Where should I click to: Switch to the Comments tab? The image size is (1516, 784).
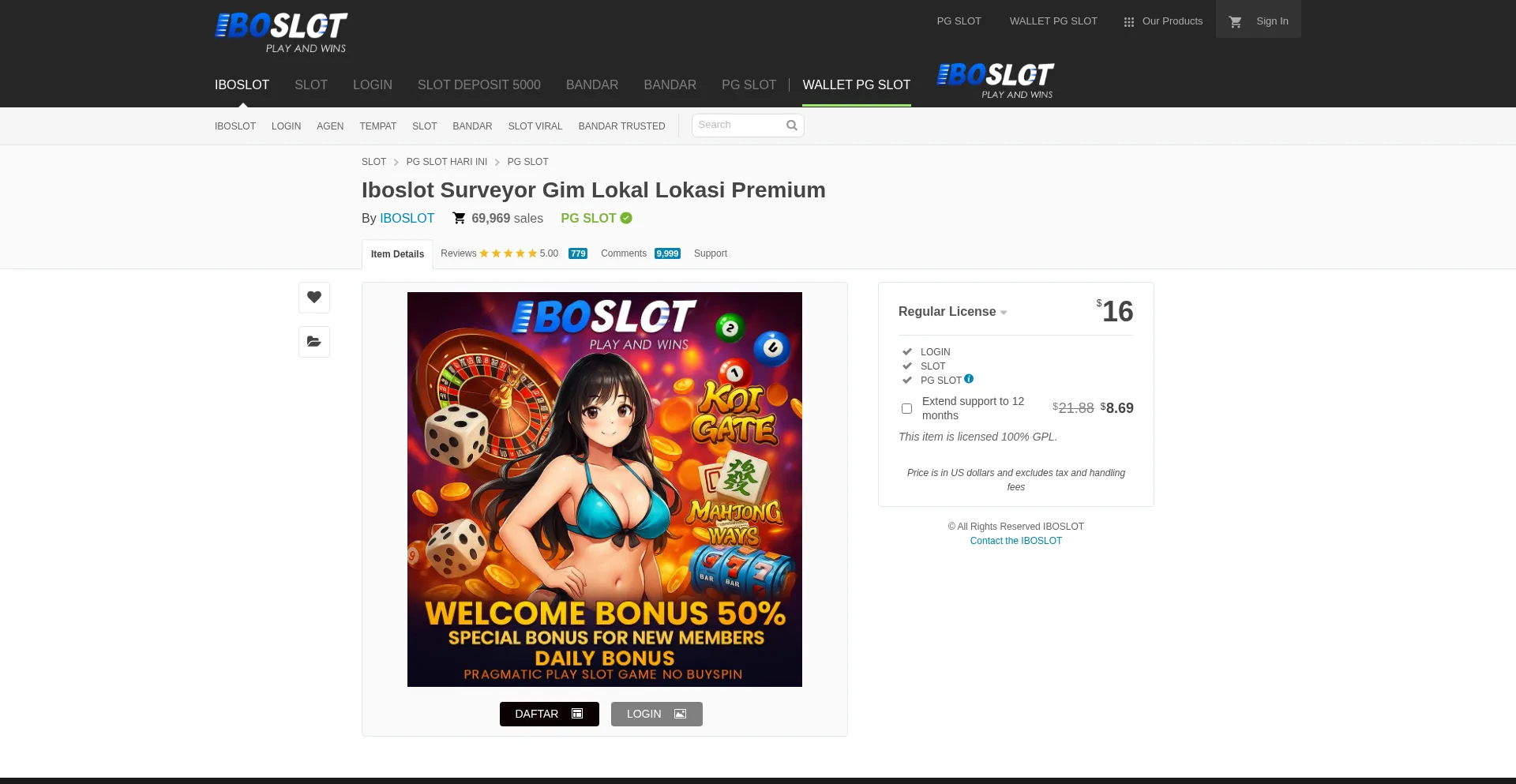point(640,253)
